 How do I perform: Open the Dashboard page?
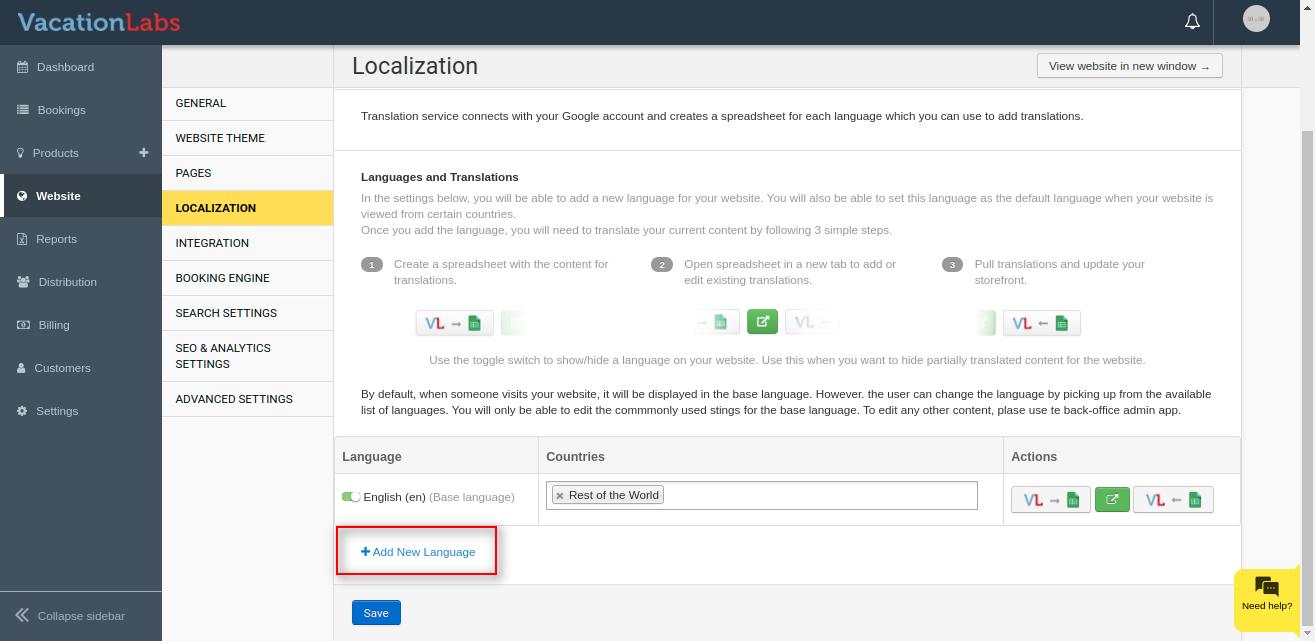tap(65, 67)
